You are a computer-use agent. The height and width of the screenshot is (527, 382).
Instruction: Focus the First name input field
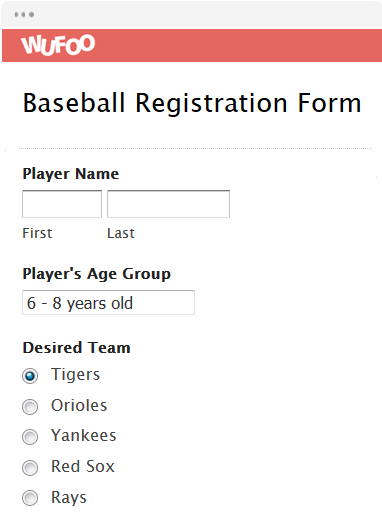[62, 204]
